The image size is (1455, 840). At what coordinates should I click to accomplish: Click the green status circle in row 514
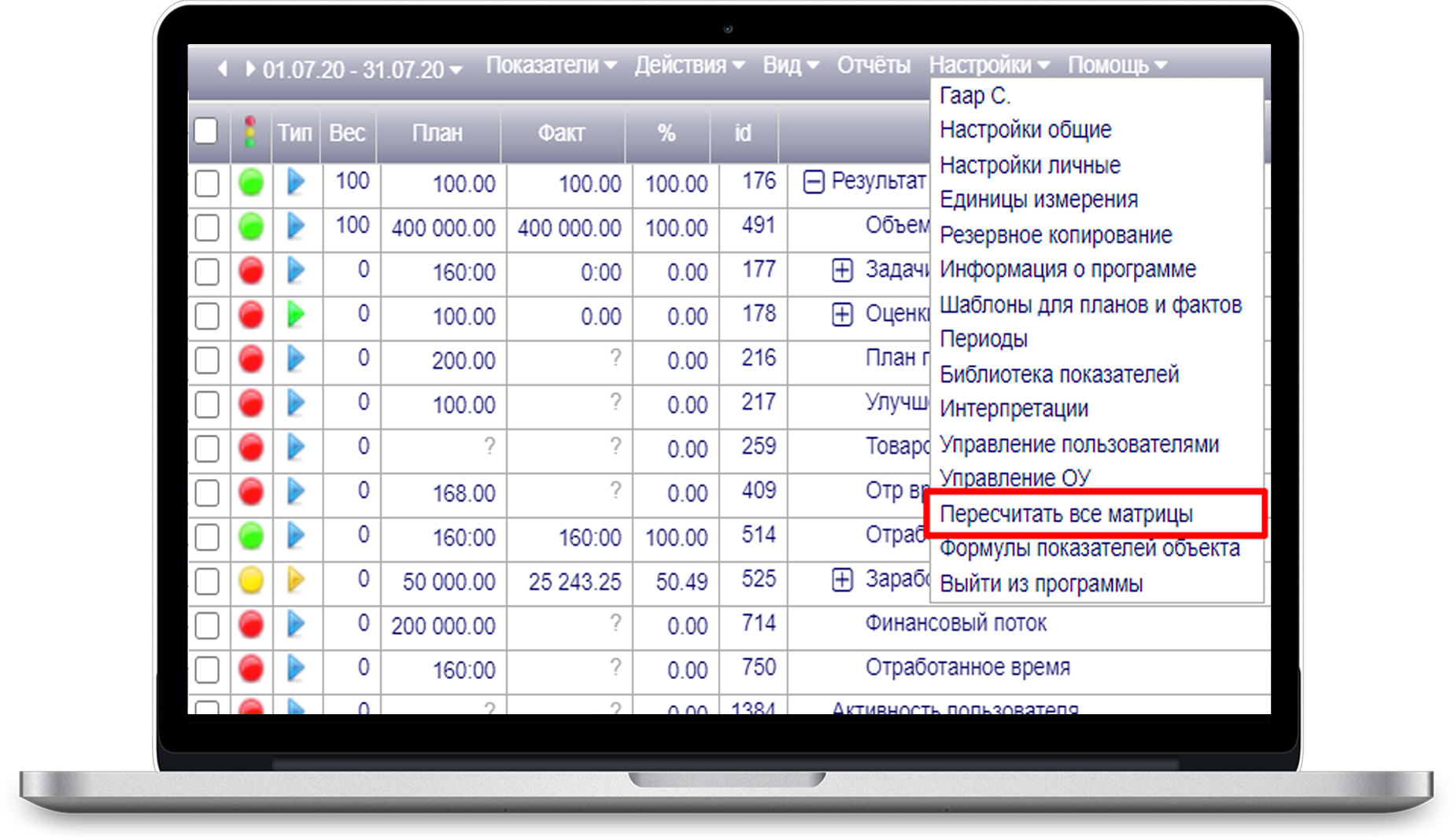(x=251, y=537)
